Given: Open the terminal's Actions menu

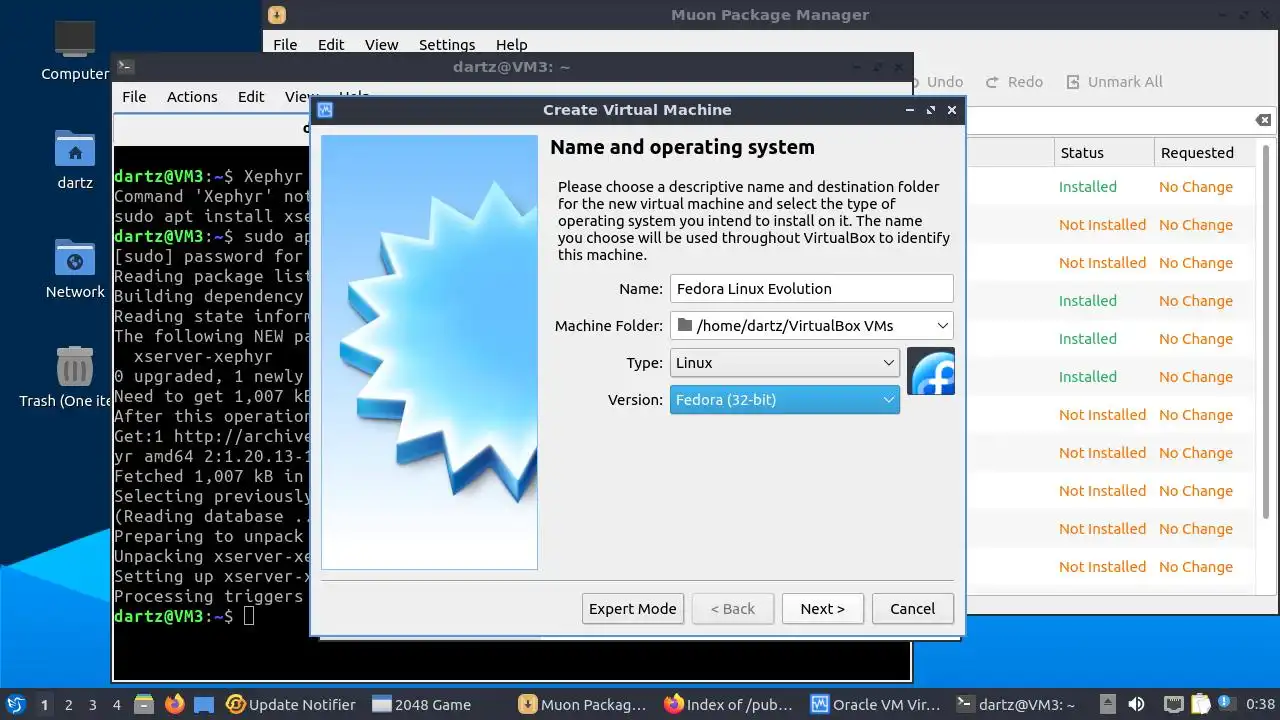Looking at the screenshot, I should (192, 96).
